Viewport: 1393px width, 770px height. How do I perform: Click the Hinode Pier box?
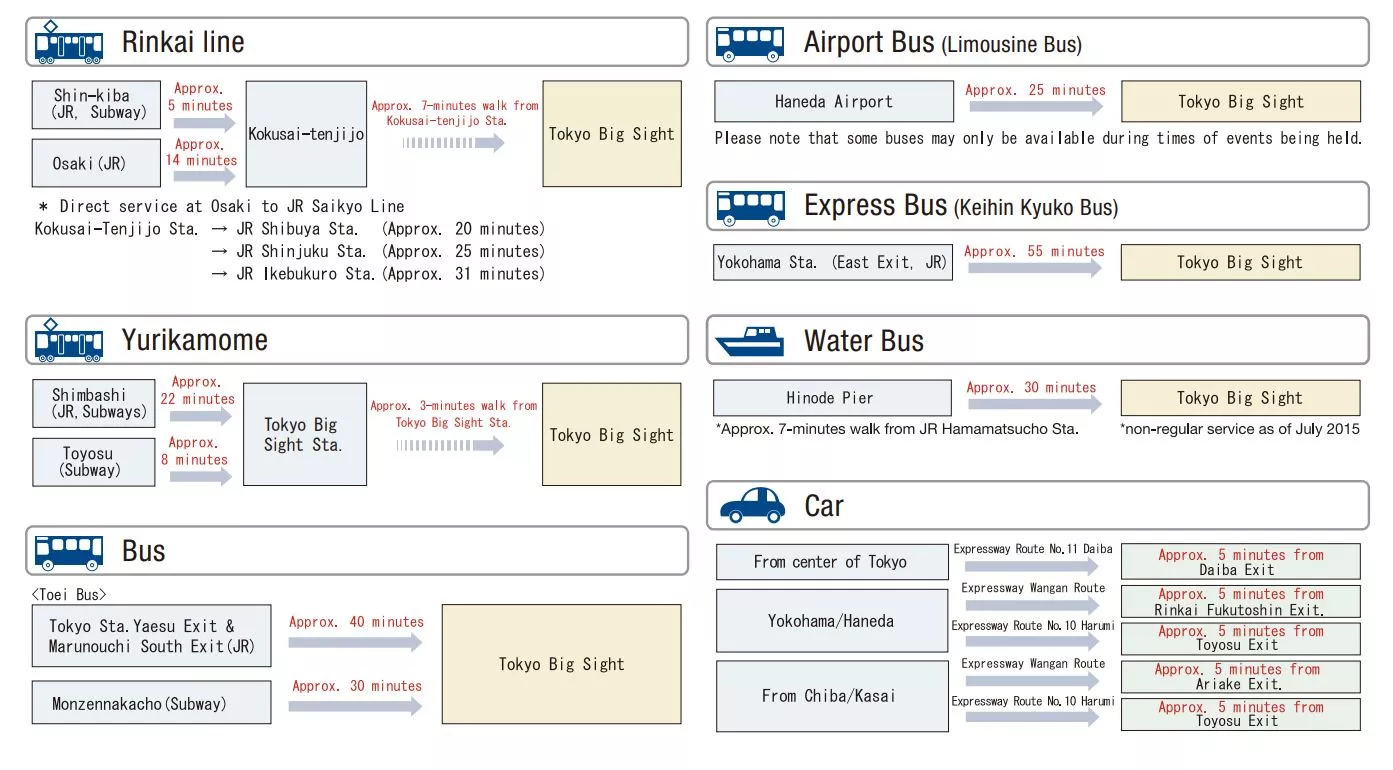click(x=832, y=398)
